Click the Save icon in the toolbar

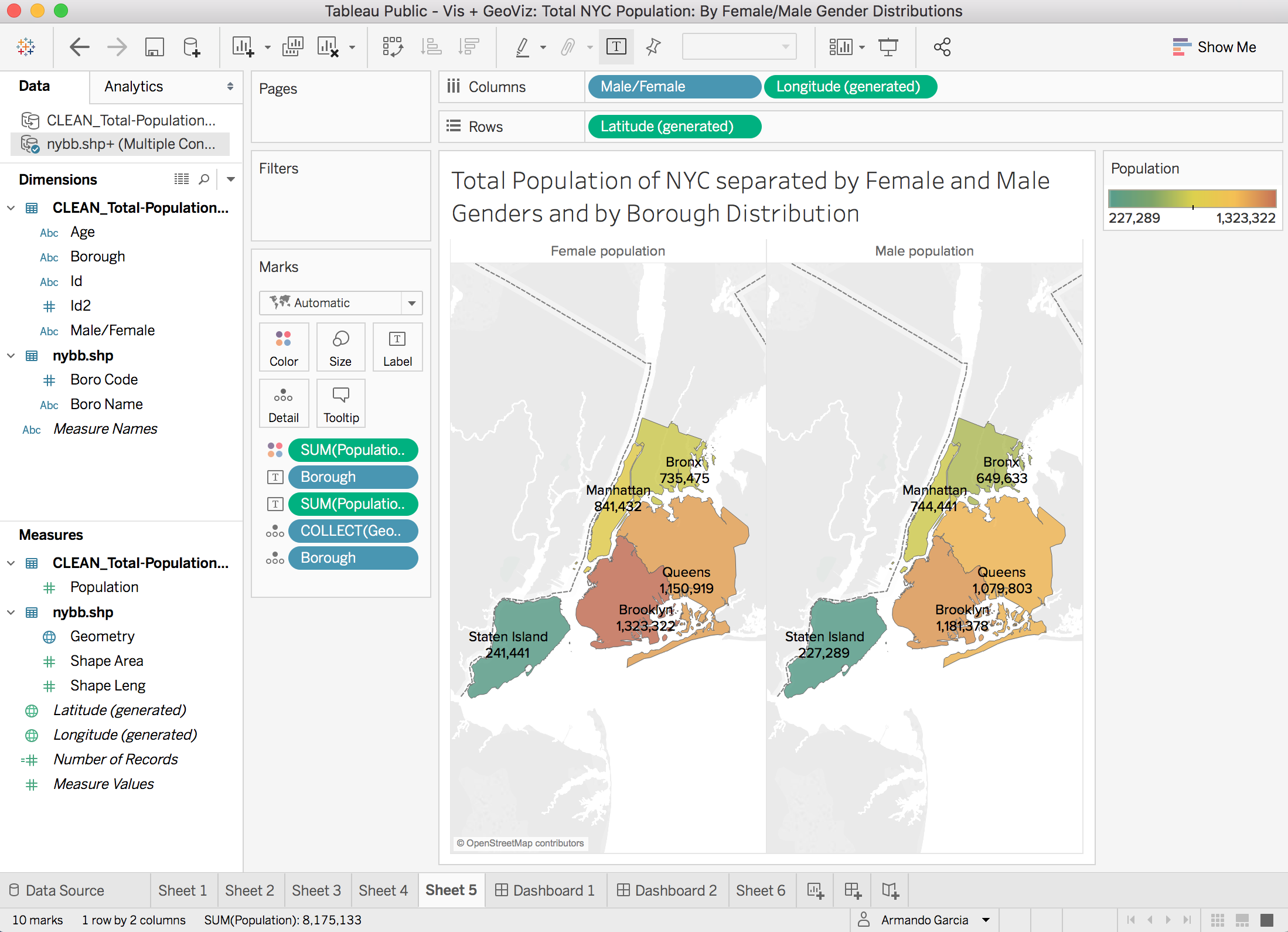point(154,46)
